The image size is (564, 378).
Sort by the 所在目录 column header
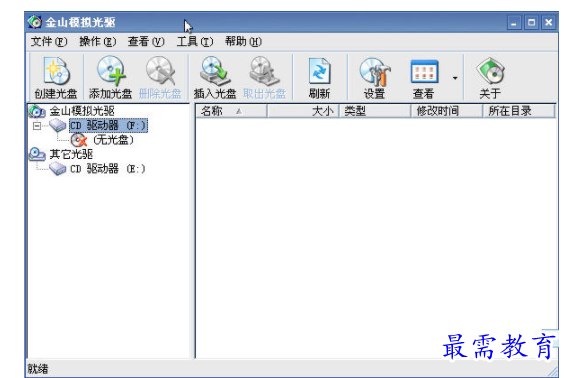pyautogui.click(x=518, y=111)
